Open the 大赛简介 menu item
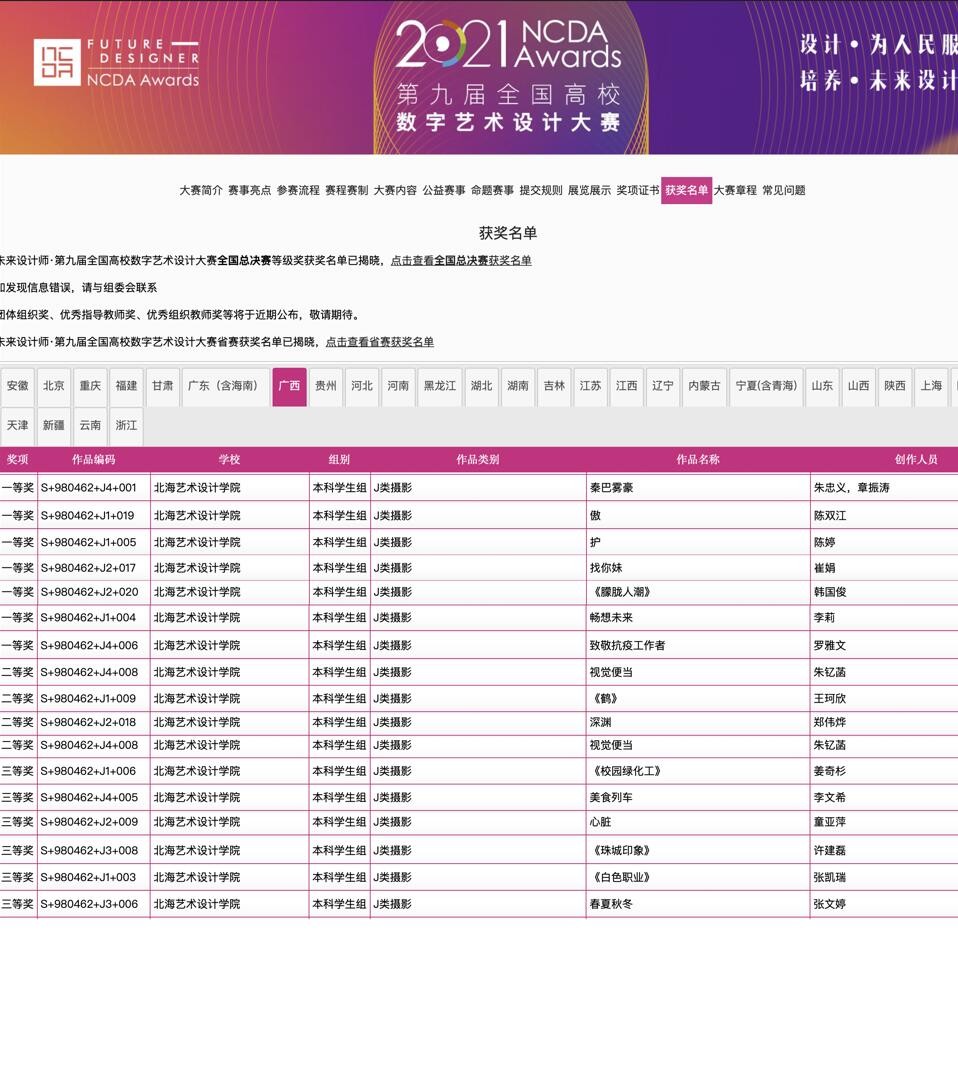958x1076 pixels. tap(201, 190)
